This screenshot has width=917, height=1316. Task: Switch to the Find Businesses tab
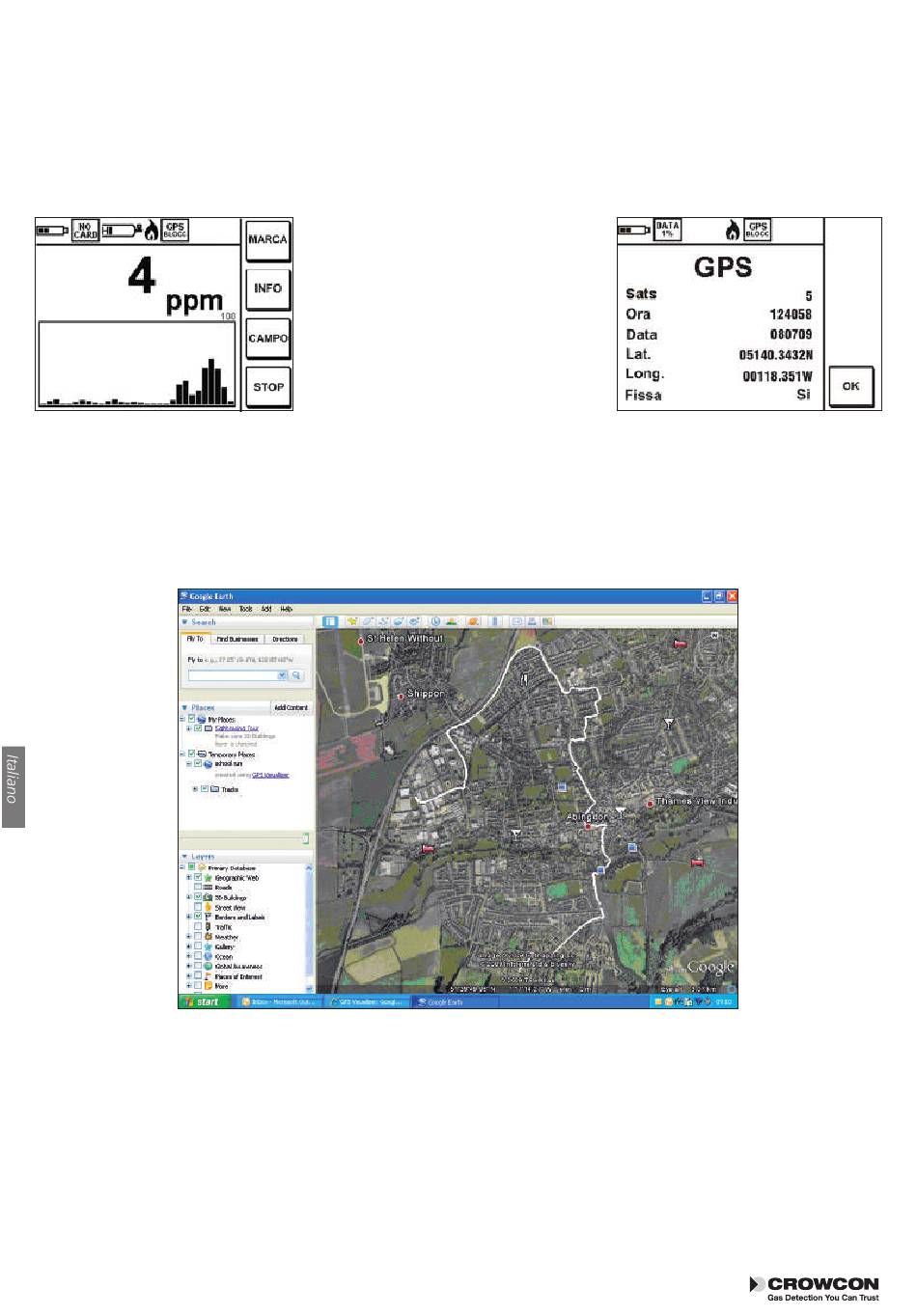pyautogui.click(x=236, y=639)
